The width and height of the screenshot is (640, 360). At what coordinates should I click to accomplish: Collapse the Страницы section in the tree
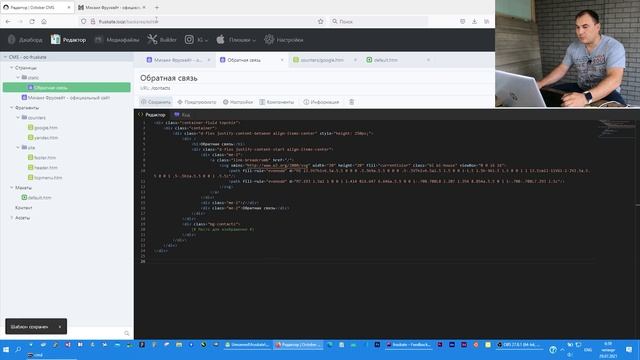click(12, 68)
